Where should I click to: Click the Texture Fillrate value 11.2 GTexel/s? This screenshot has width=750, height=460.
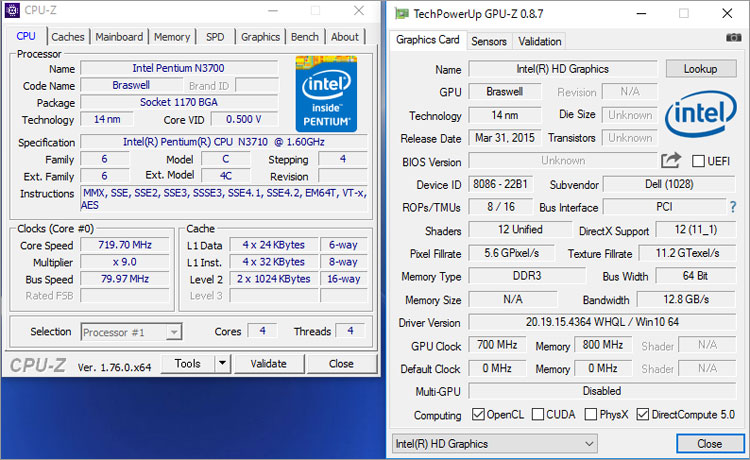687,253
